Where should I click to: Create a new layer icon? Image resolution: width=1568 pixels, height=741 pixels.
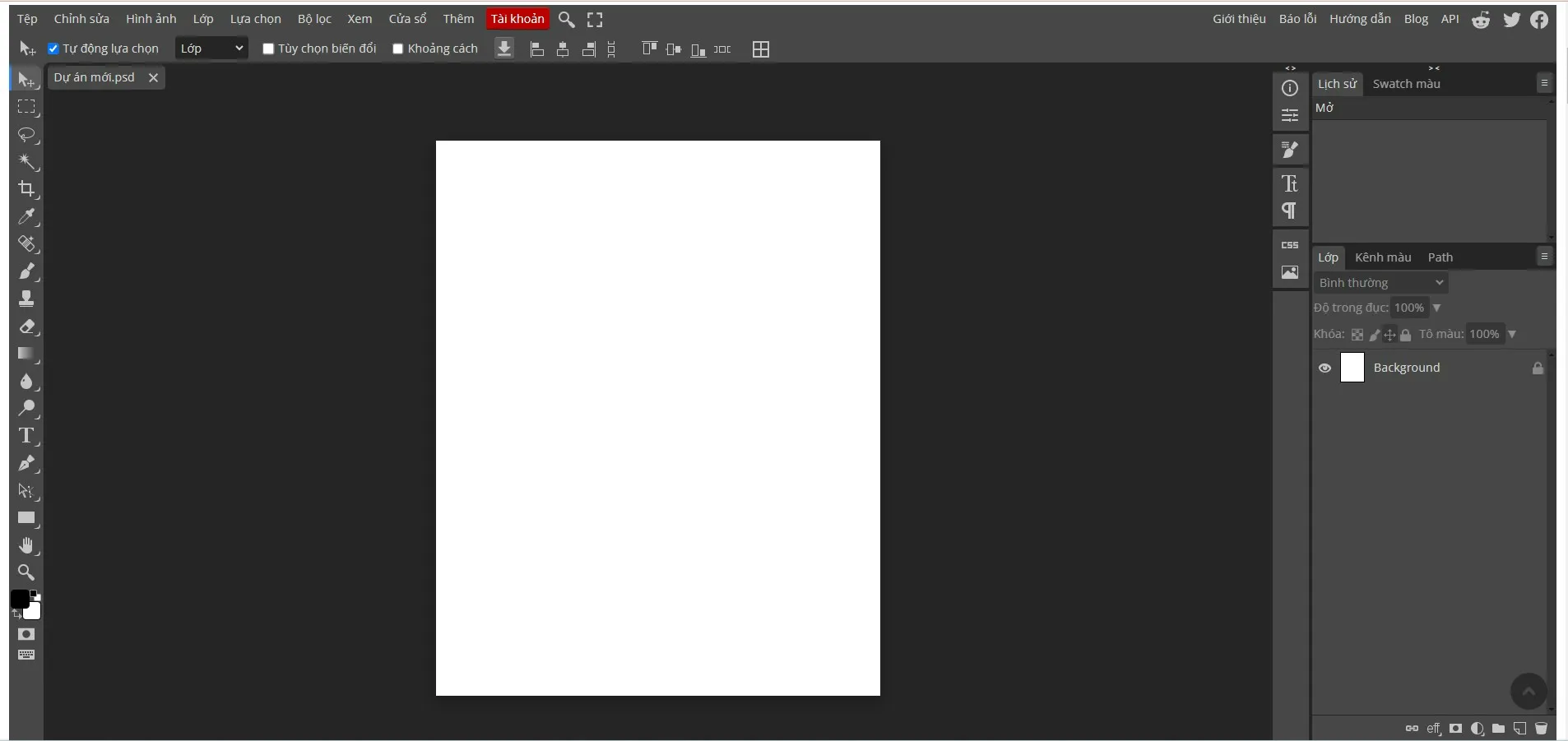coord(1519,729)
